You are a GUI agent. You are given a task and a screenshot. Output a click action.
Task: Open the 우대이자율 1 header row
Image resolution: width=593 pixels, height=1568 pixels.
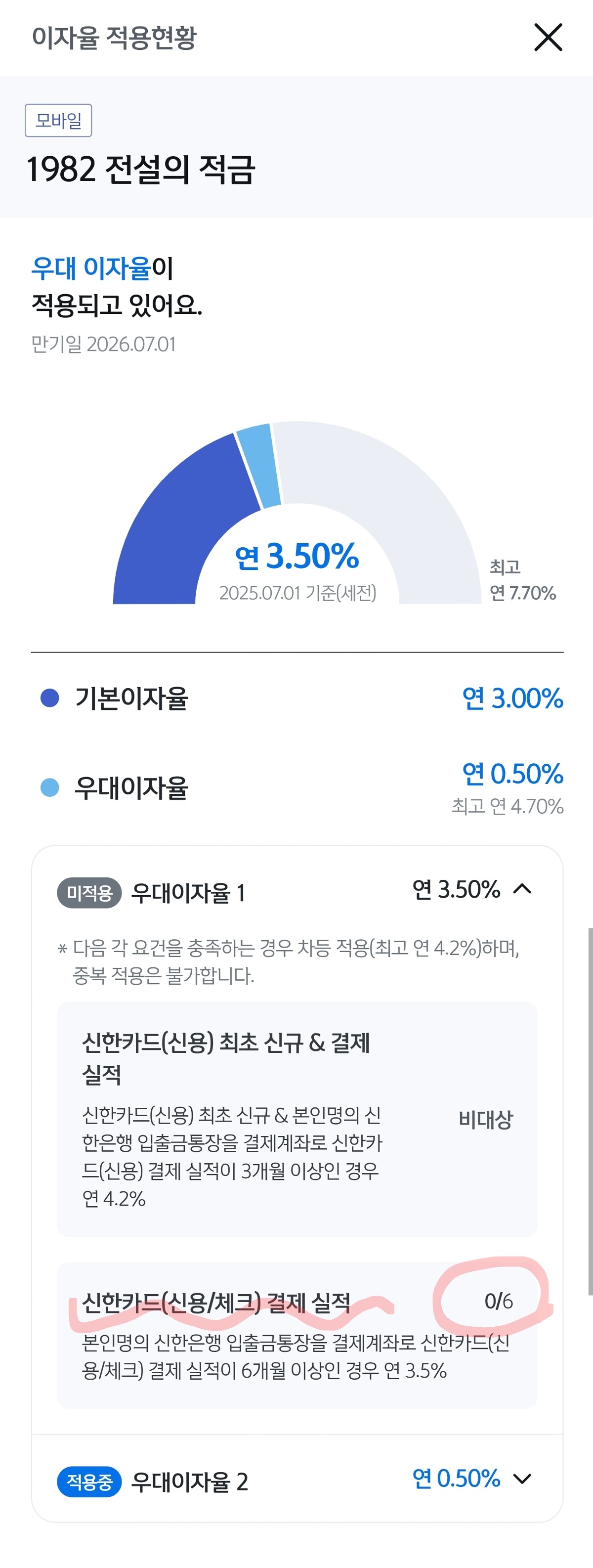click(x=297, y=892)
